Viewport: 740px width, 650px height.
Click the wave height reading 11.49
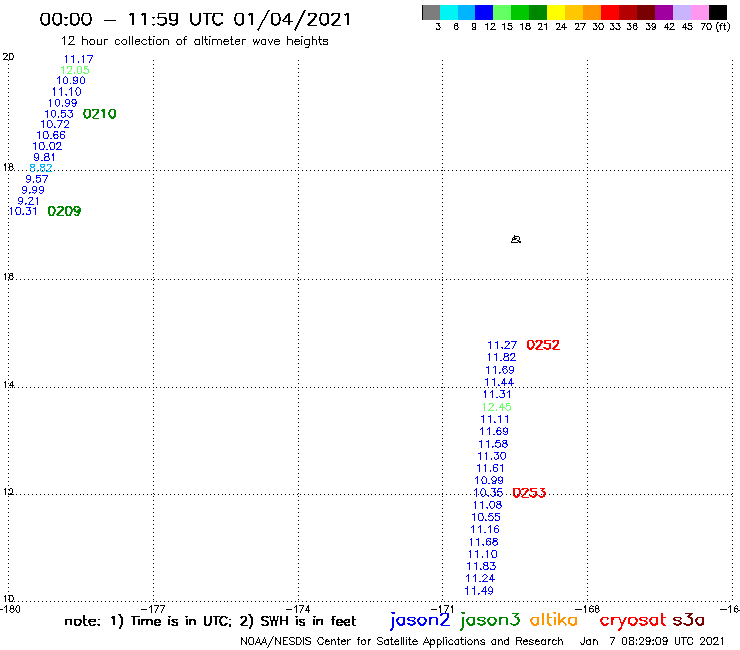479,591
